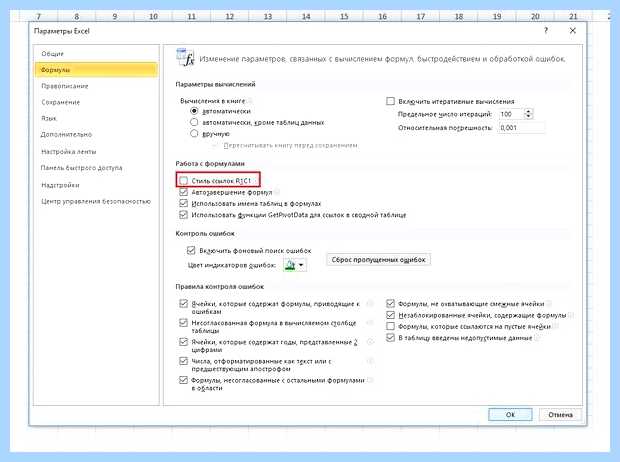Open the Общие category
620x462 pixels.
(53, 53)
